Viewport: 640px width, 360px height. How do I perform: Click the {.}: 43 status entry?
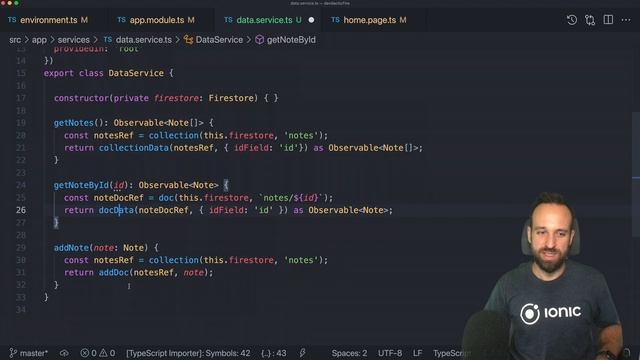point(273,353)
